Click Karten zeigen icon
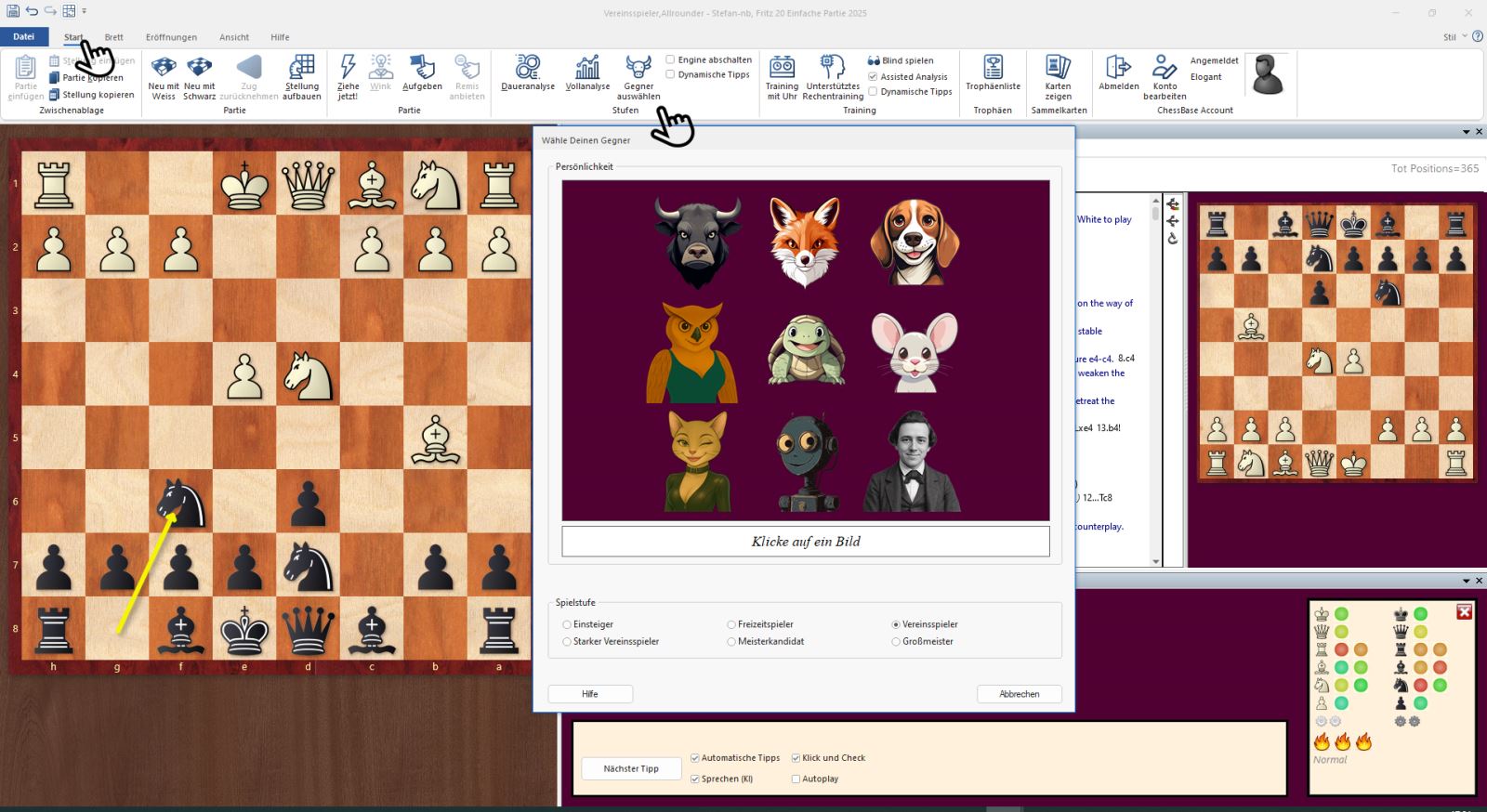Image resolution: width=1487 pixels, height=812 pixels. pyautogui.click(x=1058, y=68)
